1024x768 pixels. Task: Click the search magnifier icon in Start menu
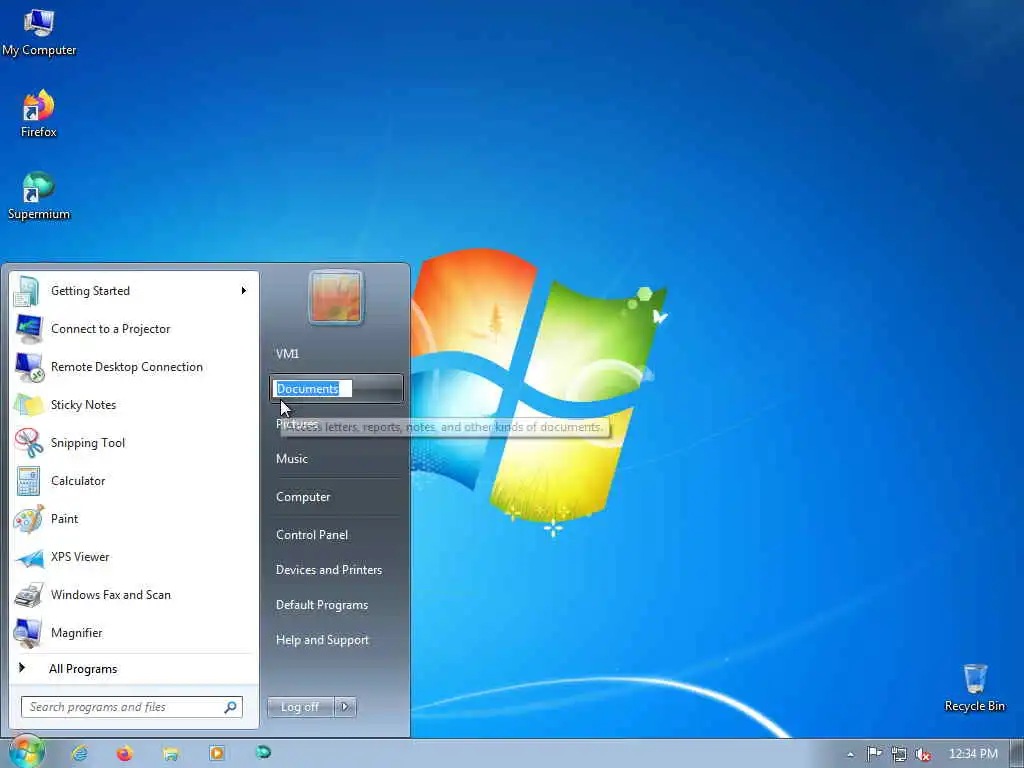point(231,707)
